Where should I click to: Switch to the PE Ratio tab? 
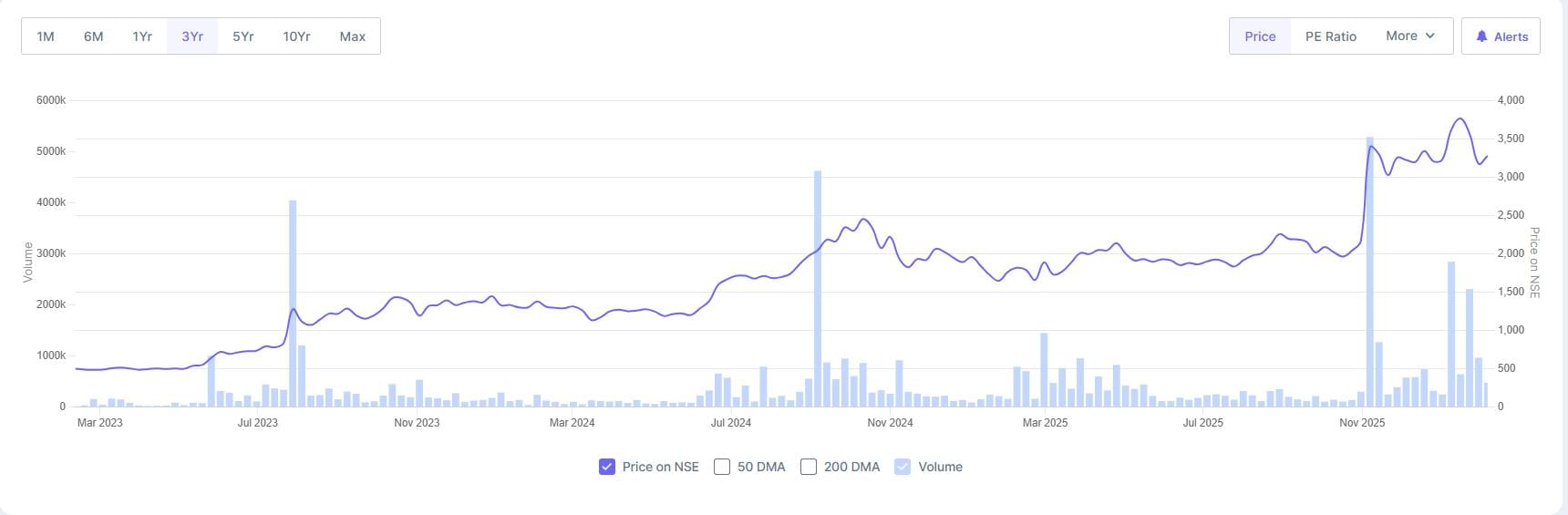pyautogui.click(x=1330, y=36)
